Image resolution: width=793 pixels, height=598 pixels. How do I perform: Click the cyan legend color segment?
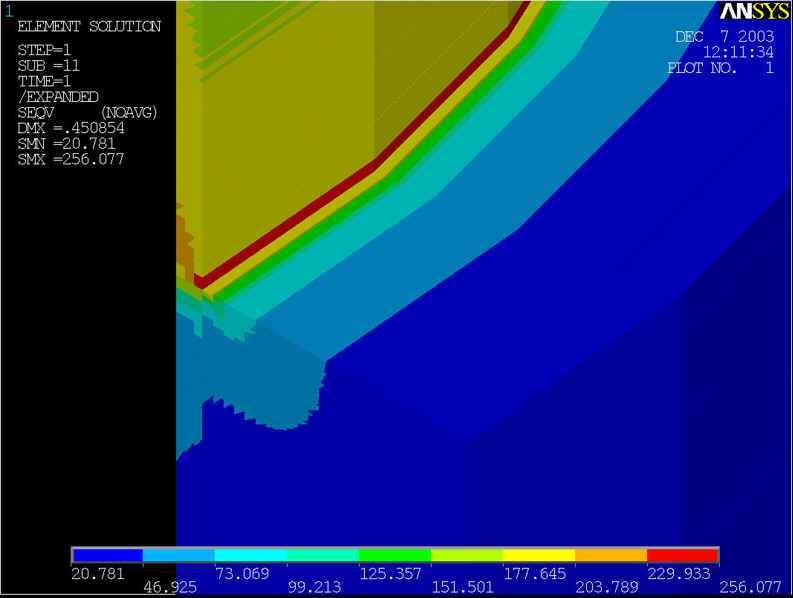251,554
